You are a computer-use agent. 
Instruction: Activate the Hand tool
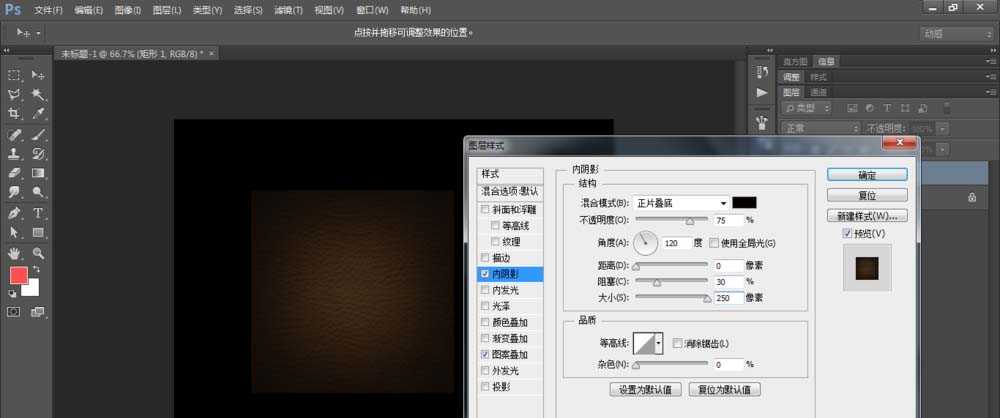(x=14, y=253)
